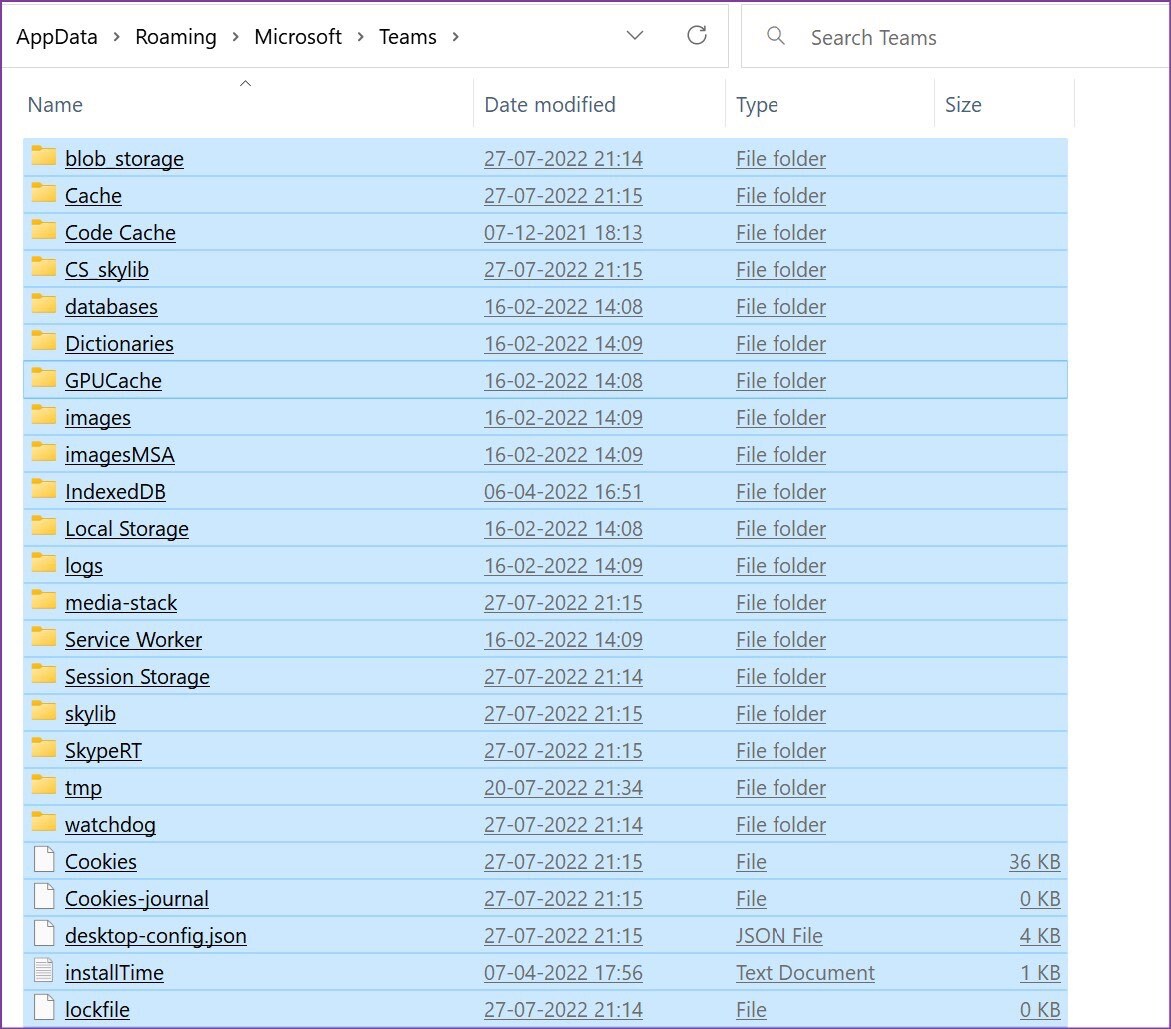
Task: Click the SkypeRT folder icon
Action: point(43,749)
